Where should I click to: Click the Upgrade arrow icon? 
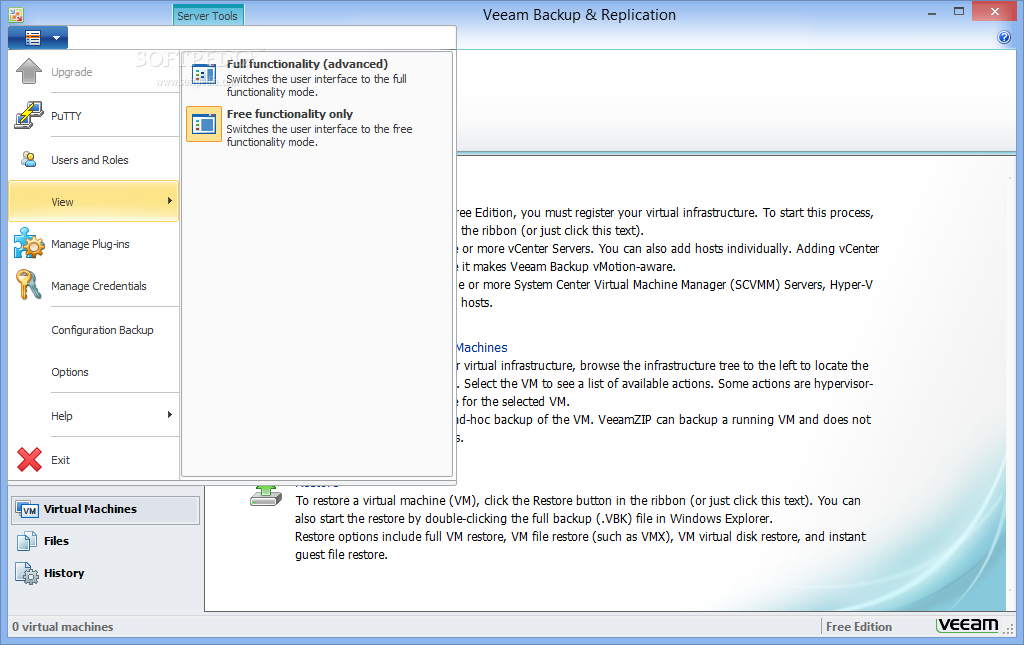point(29,71)
